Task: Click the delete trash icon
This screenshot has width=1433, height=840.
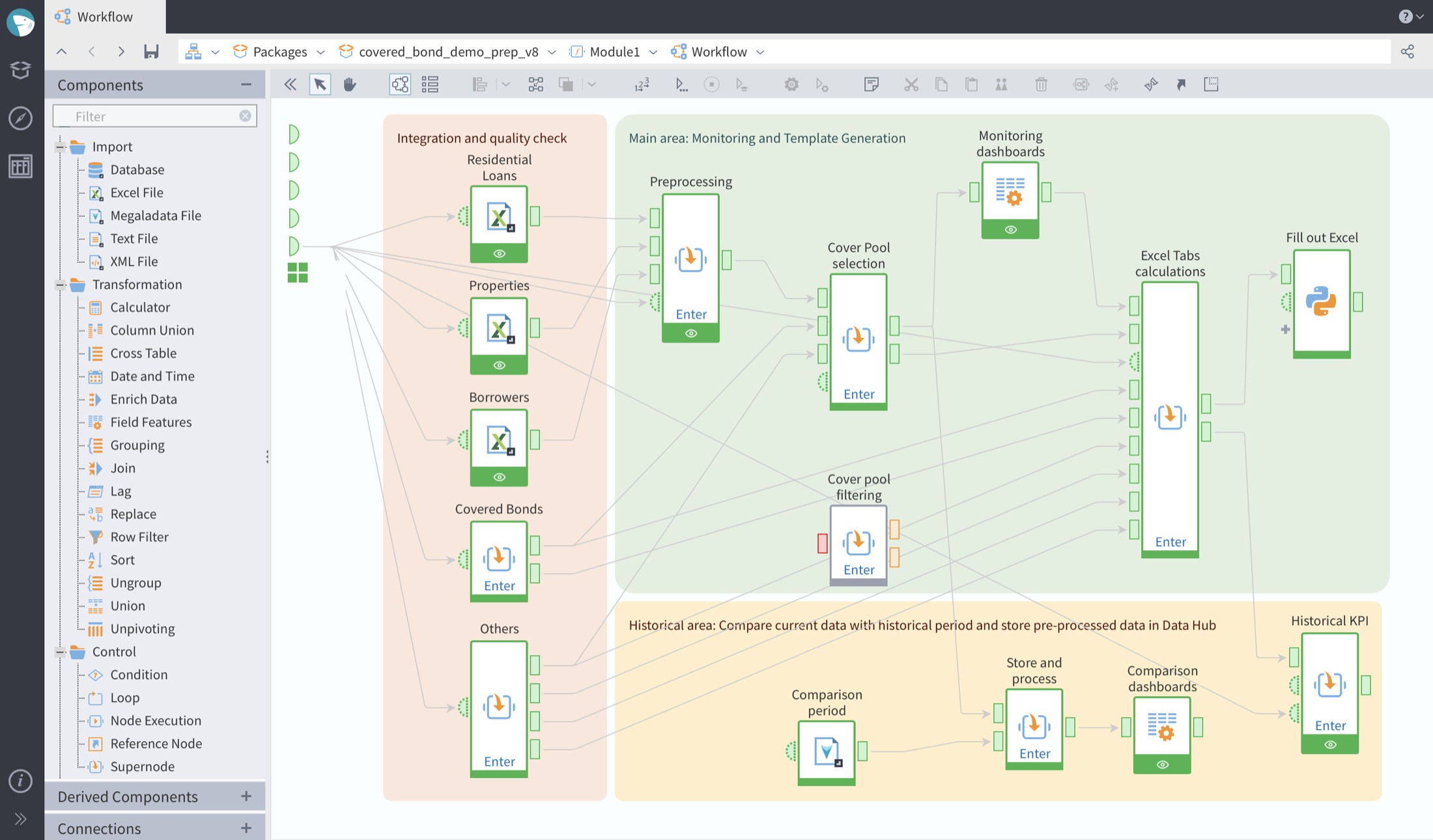Action: coord(1041,85)
